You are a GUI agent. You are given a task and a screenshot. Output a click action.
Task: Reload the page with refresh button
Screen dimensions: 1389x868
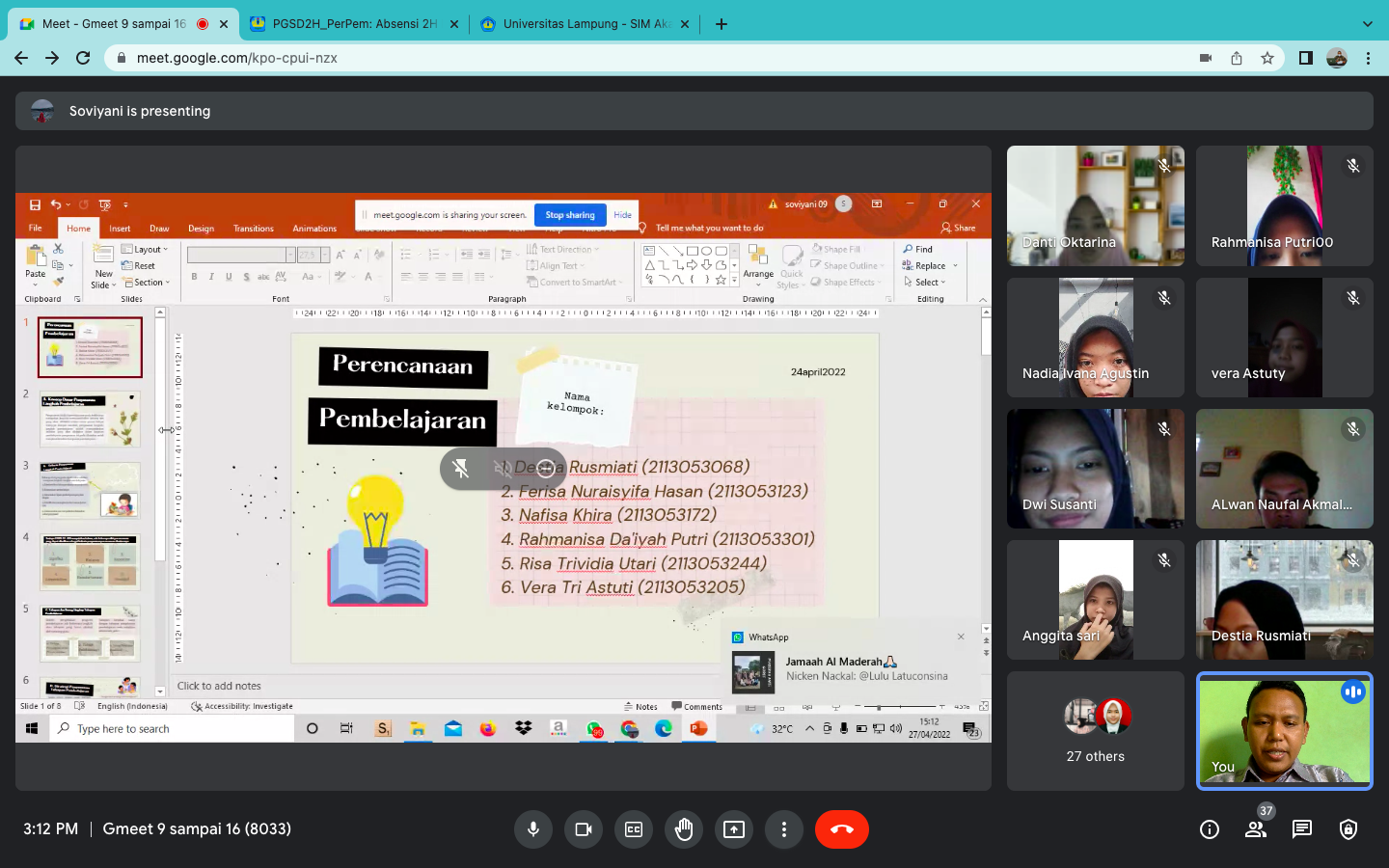tap(83, 58)
